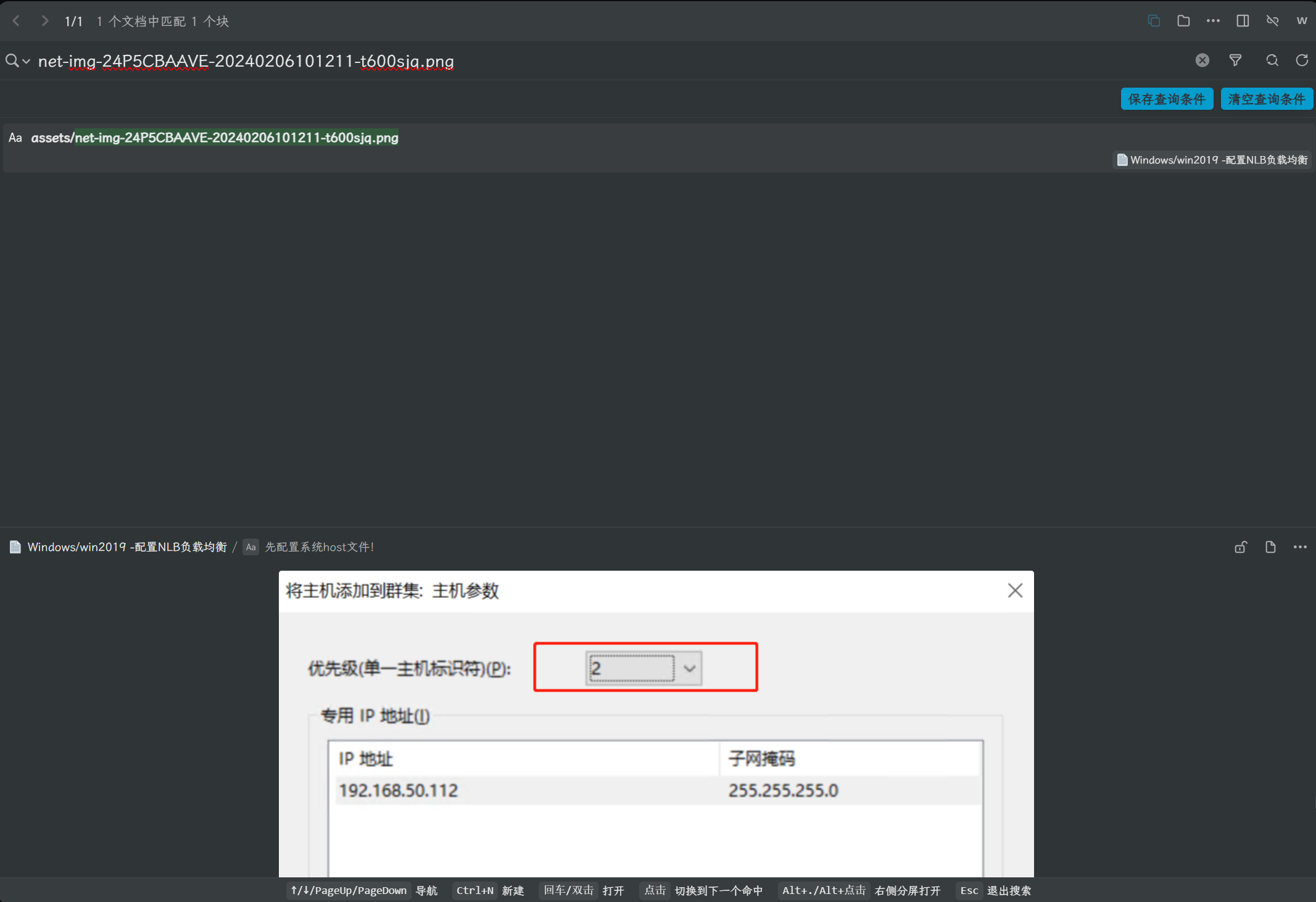Click the filter funnel icon in search bar
This screenshot has width=1316, height=902.
tap(1235, 60)
